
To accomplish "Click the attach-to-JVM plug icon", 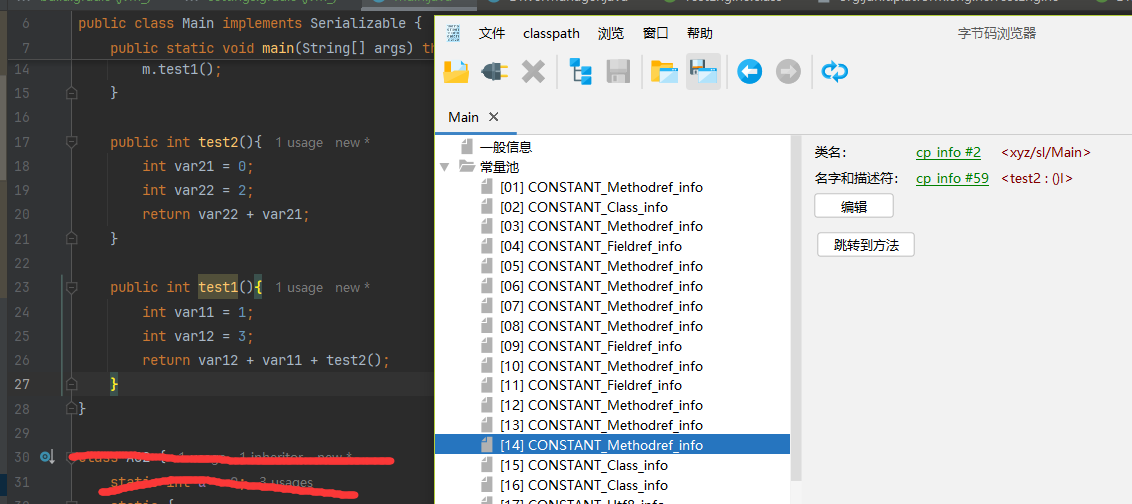I will tap(494, 72).
